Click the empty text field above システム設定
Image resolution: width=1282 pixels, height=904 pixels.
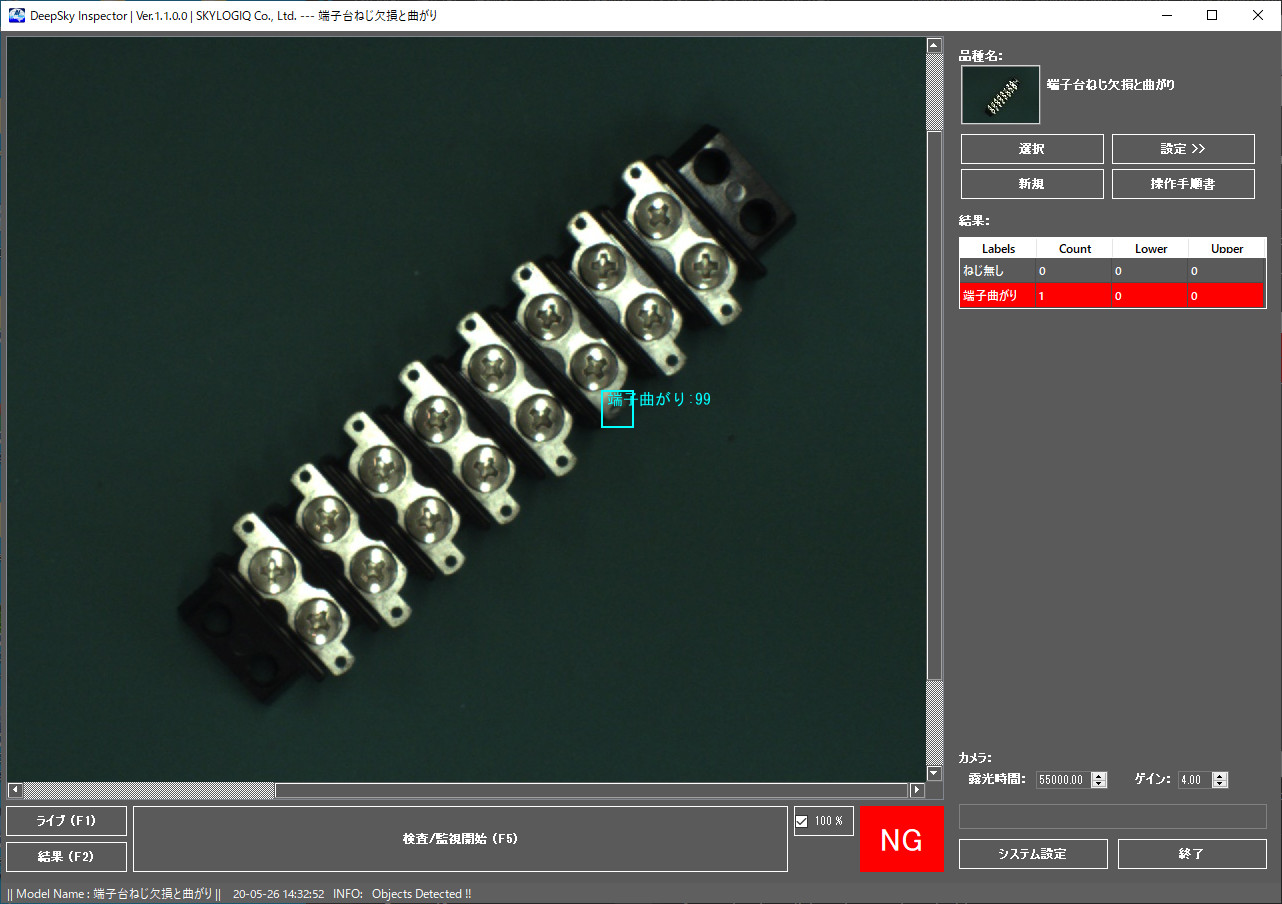(1113, 816)
